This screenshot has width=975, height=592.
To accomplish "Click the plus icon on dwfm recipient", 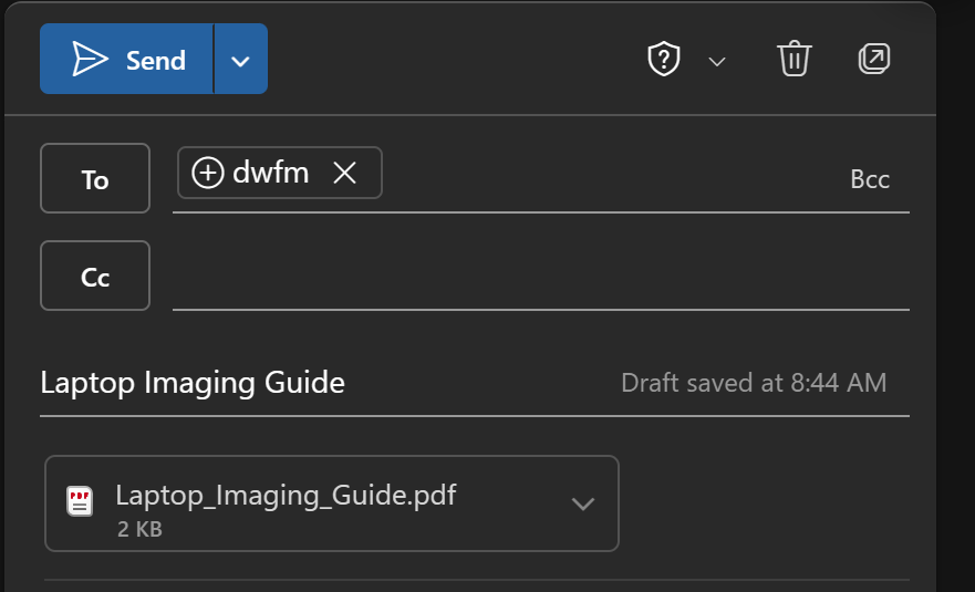I will click(208, 172).
